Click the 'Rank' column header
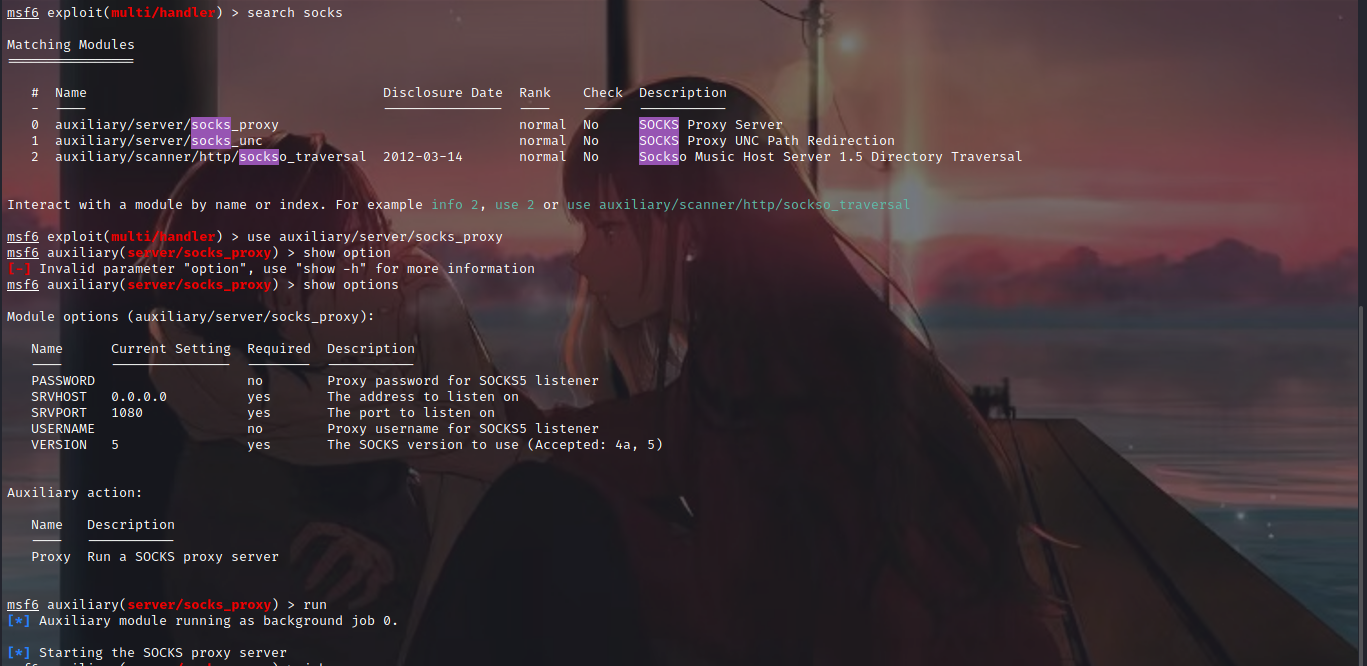 (x=535, y=93)
